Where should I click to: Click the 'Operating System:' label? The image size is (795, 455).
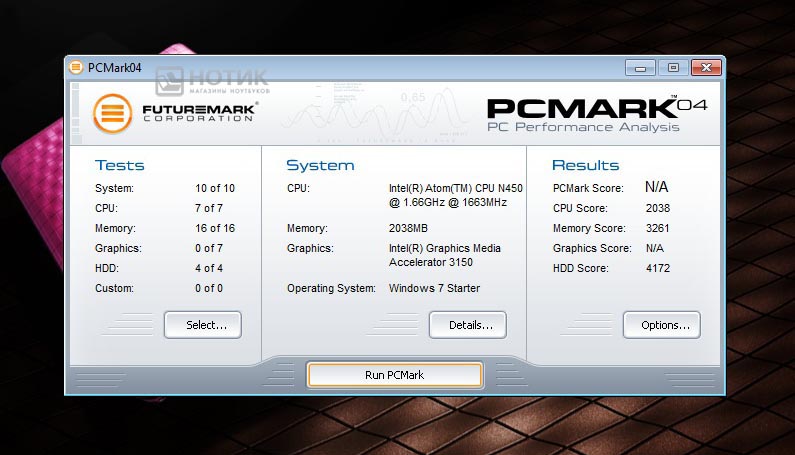click(331, 288)
